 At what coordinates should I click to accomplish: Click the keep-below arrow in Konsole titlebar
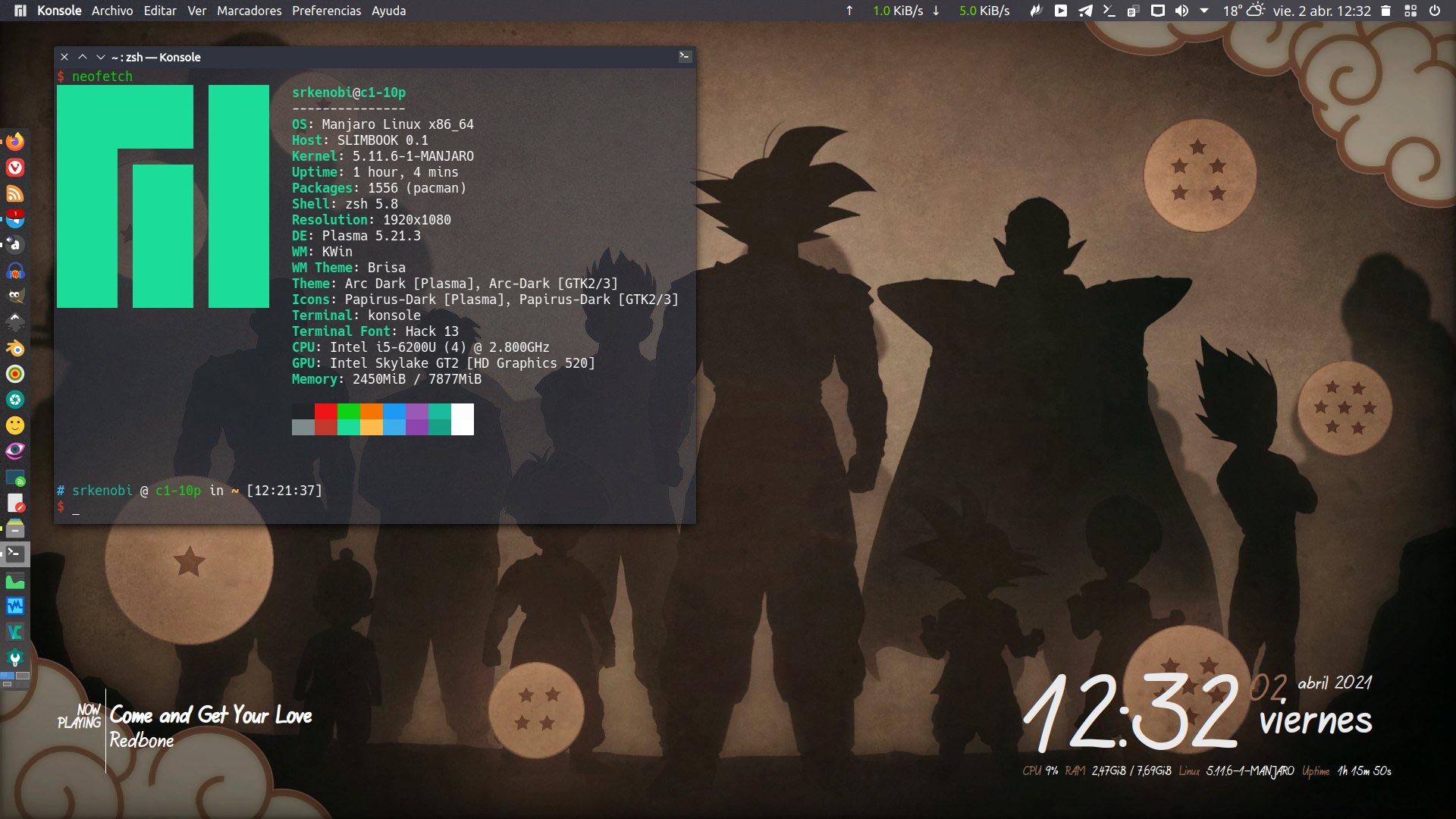[100, 57]
